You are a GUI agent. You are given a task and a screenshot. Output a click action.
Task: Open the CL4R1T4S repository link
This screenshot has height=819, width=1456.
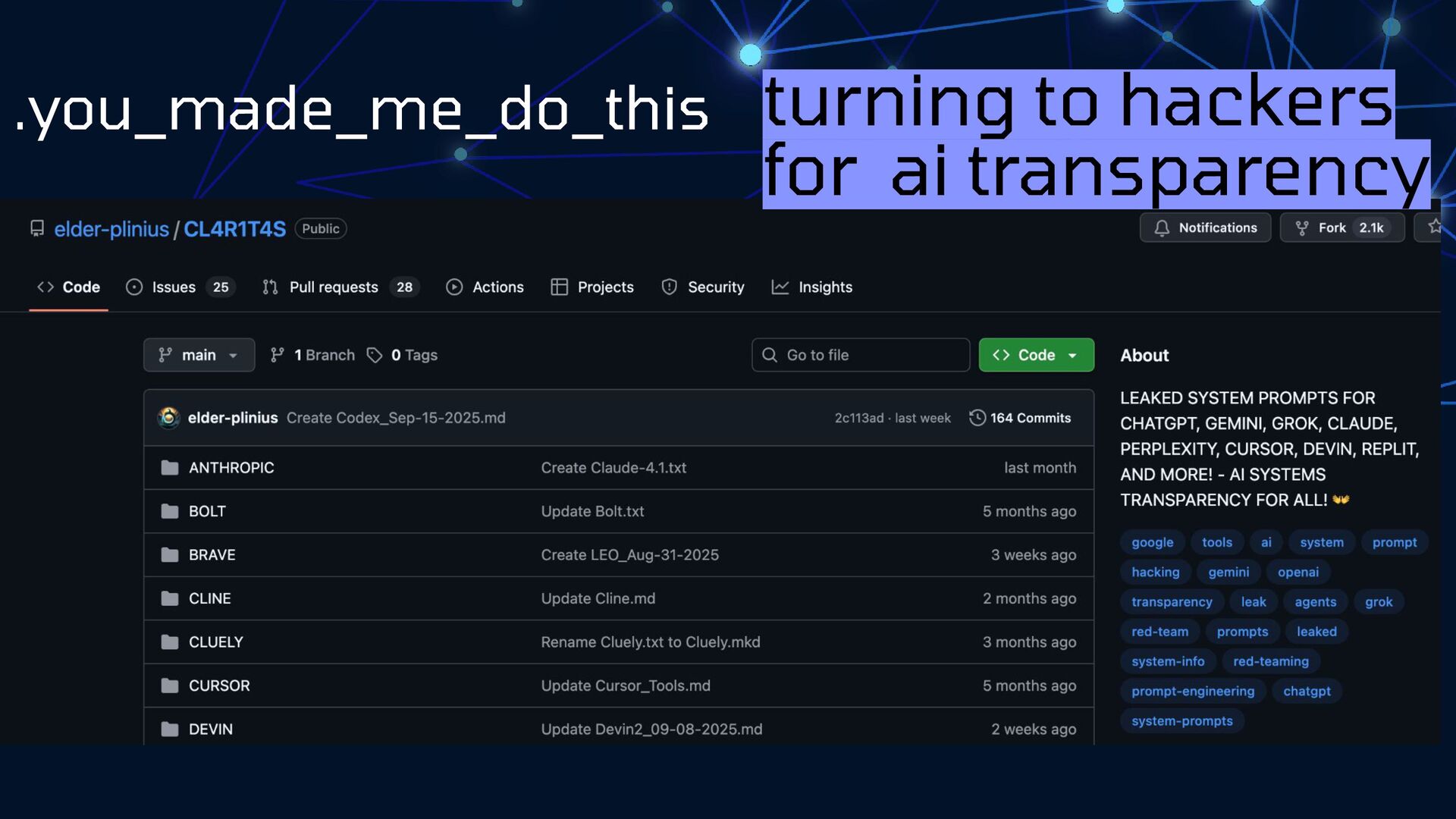coord(235,229)
